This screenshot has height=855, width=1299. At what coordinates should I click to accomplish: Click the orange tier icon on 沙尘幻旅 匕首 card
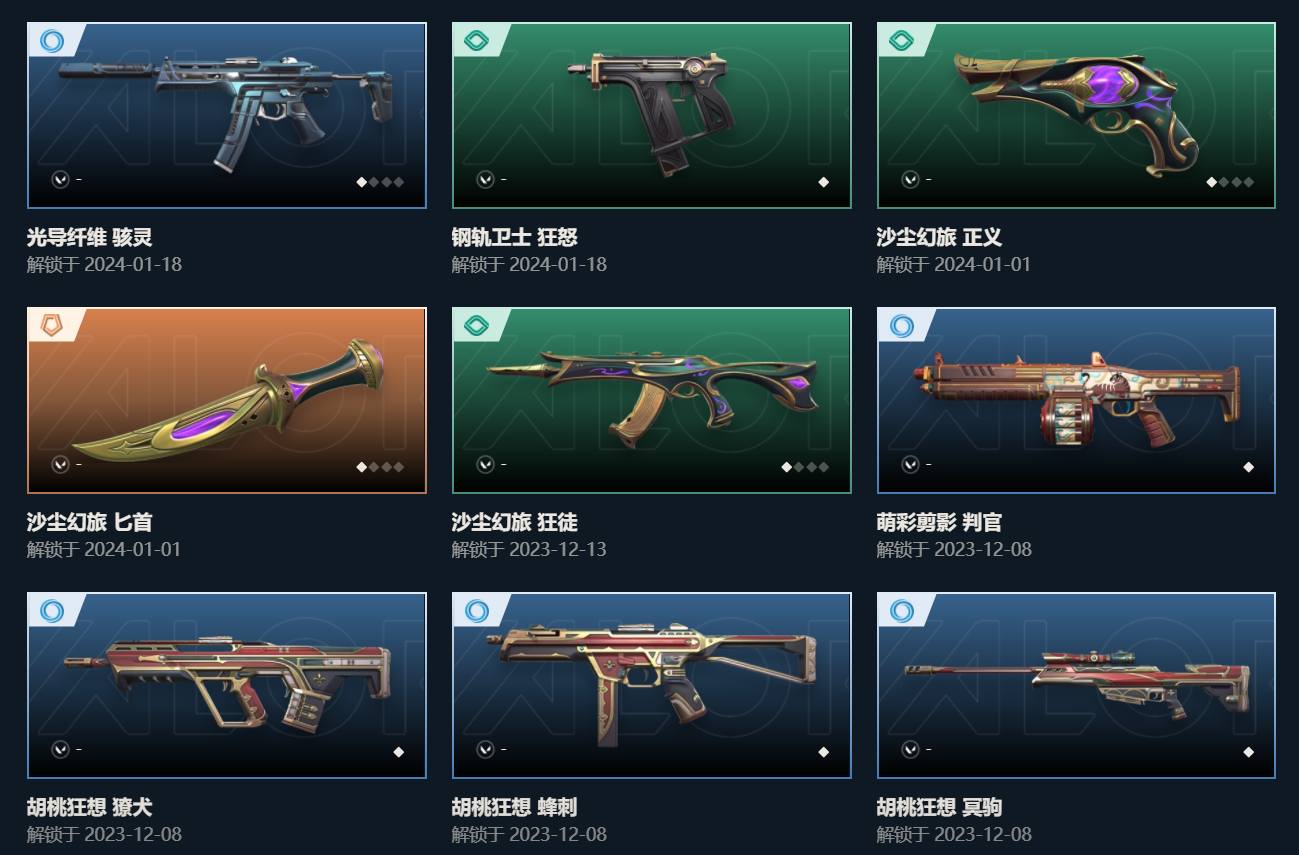(52, 326)
